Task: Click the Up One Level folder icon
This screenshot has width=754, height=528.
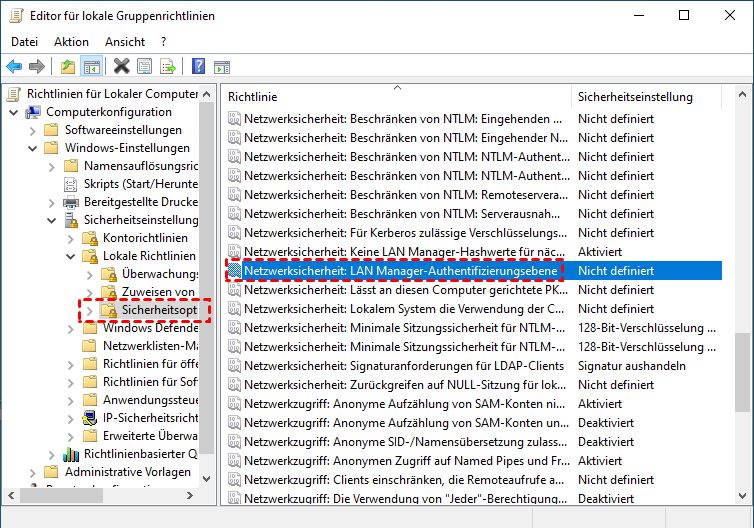Action: tap(67, 67)
